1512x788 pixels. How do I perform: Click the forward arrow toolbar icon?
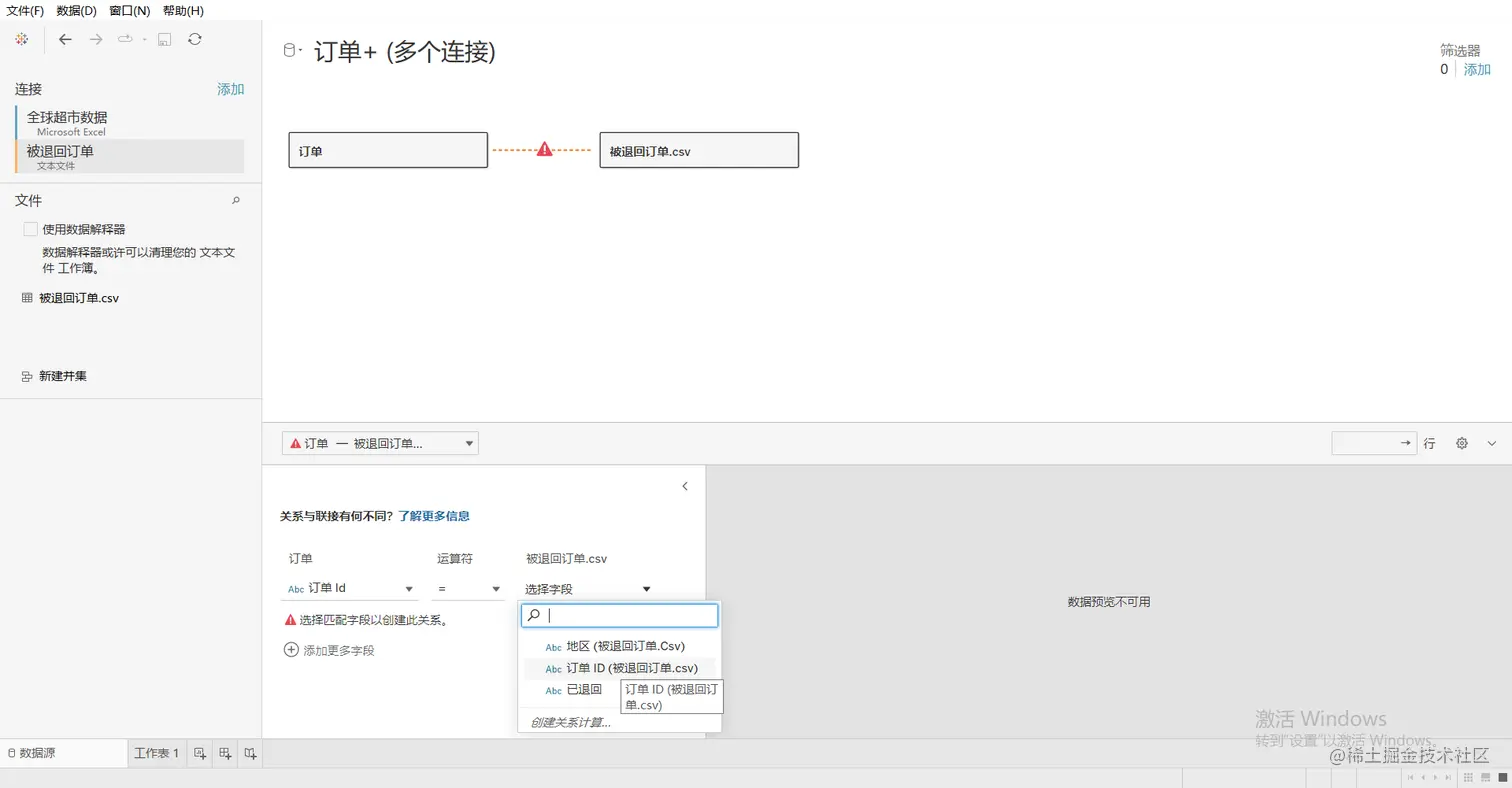pos(96,39)
